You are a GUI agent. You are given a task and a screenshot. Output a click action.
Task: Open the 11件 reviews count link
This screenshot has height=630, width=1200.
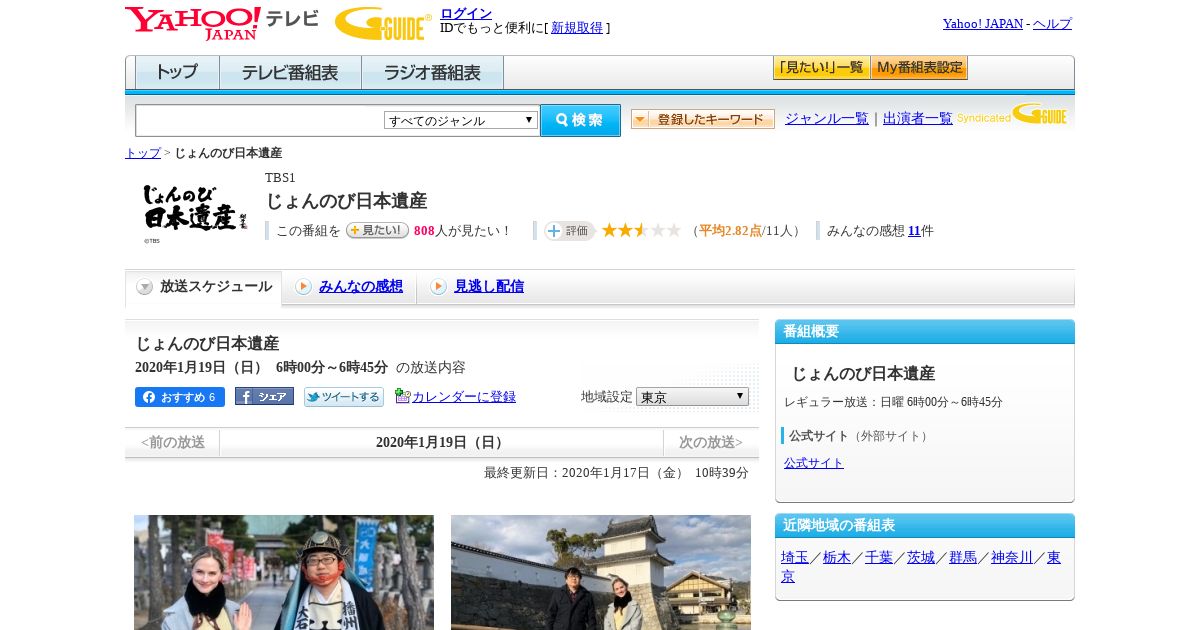click(x=914, y=231)
